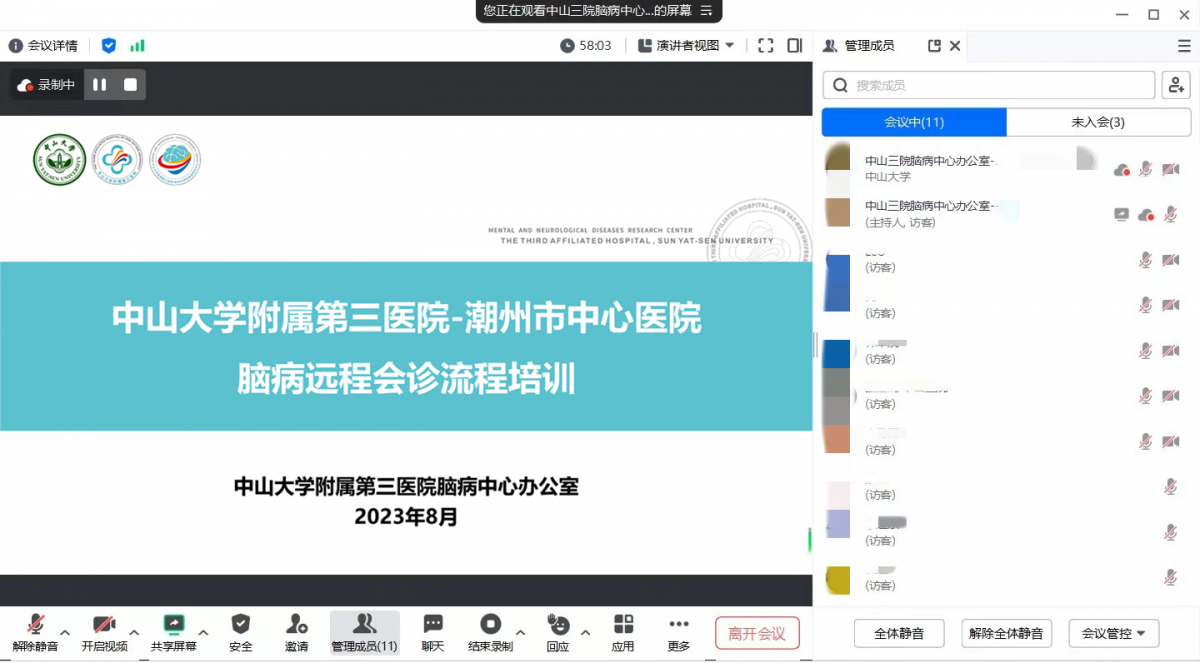Click the blue security shield icon in top bar
Screen dimensions: 1200x663
(x=109, y=45)
